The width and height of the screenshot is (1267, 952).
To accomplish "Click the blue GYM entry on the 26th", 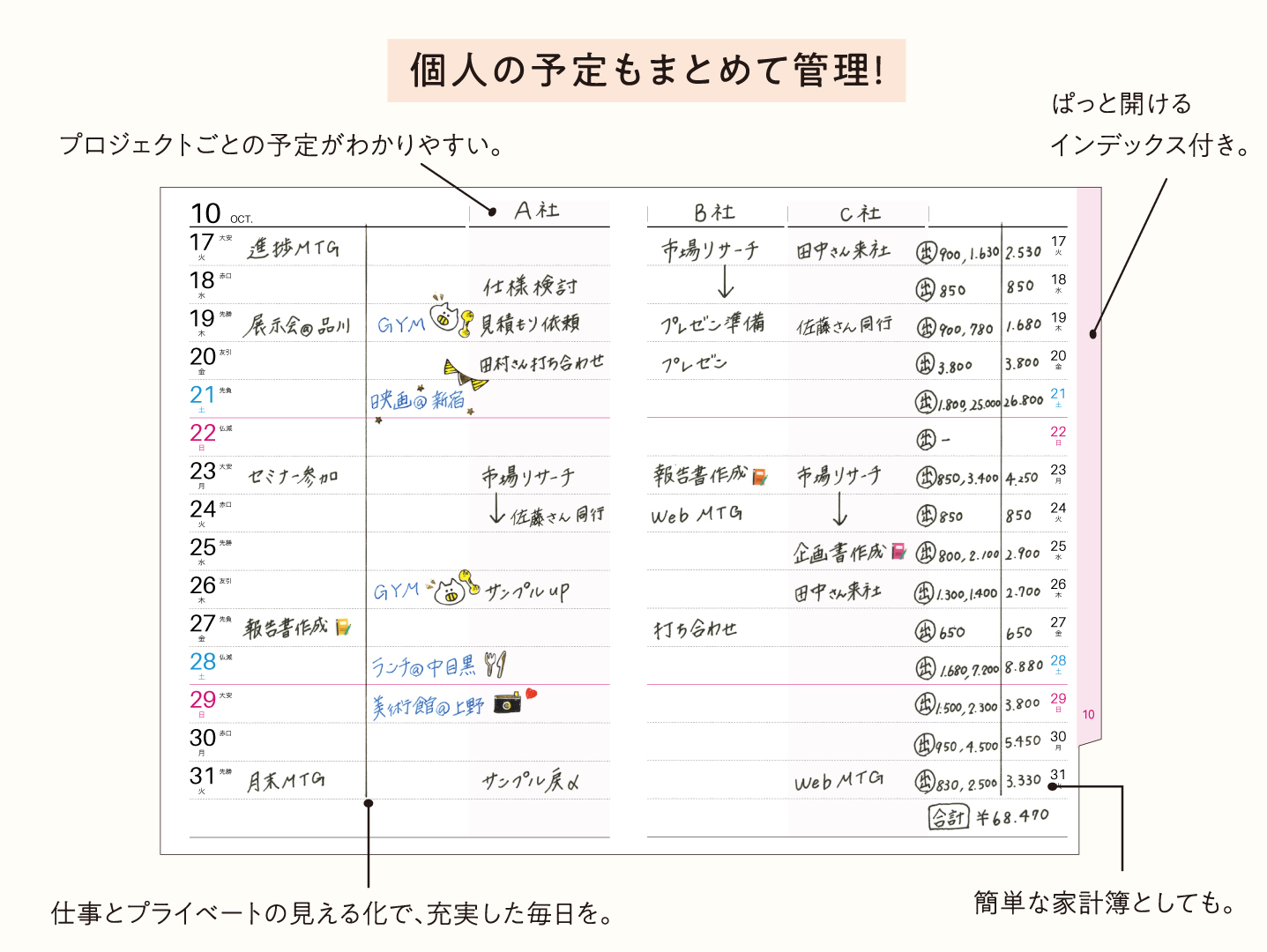I will point(397,591).
